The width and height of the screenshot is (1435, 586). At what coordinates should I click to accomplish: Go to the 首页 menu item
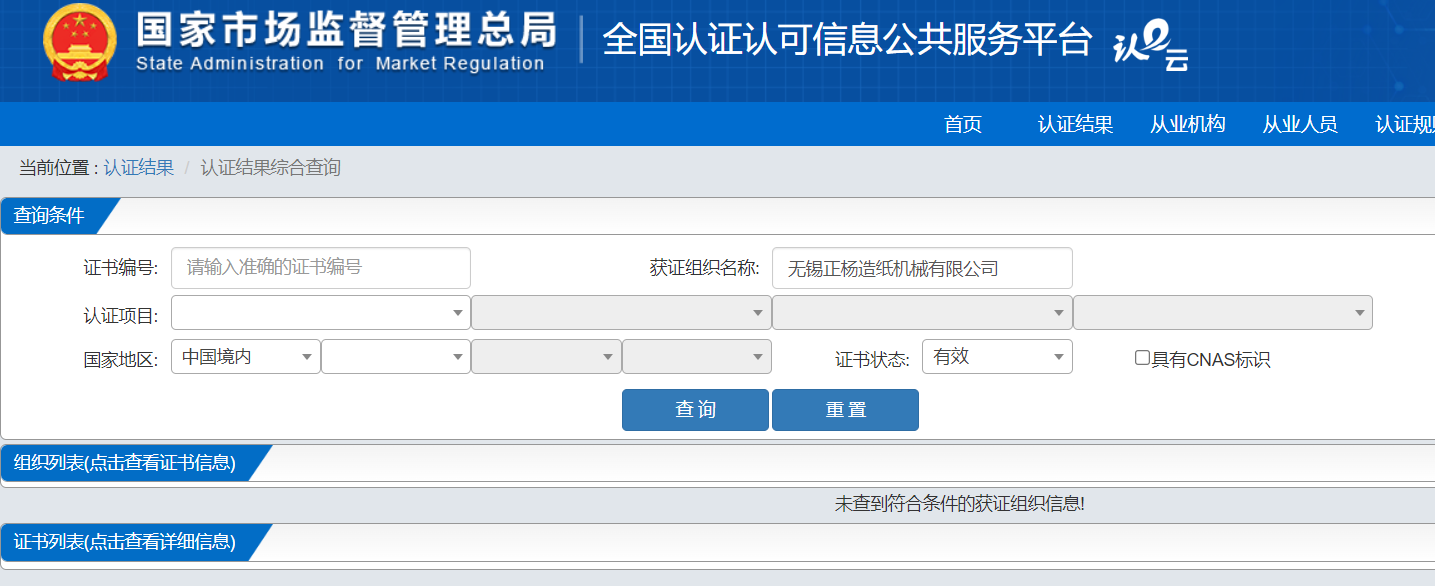tap(963, 124)
